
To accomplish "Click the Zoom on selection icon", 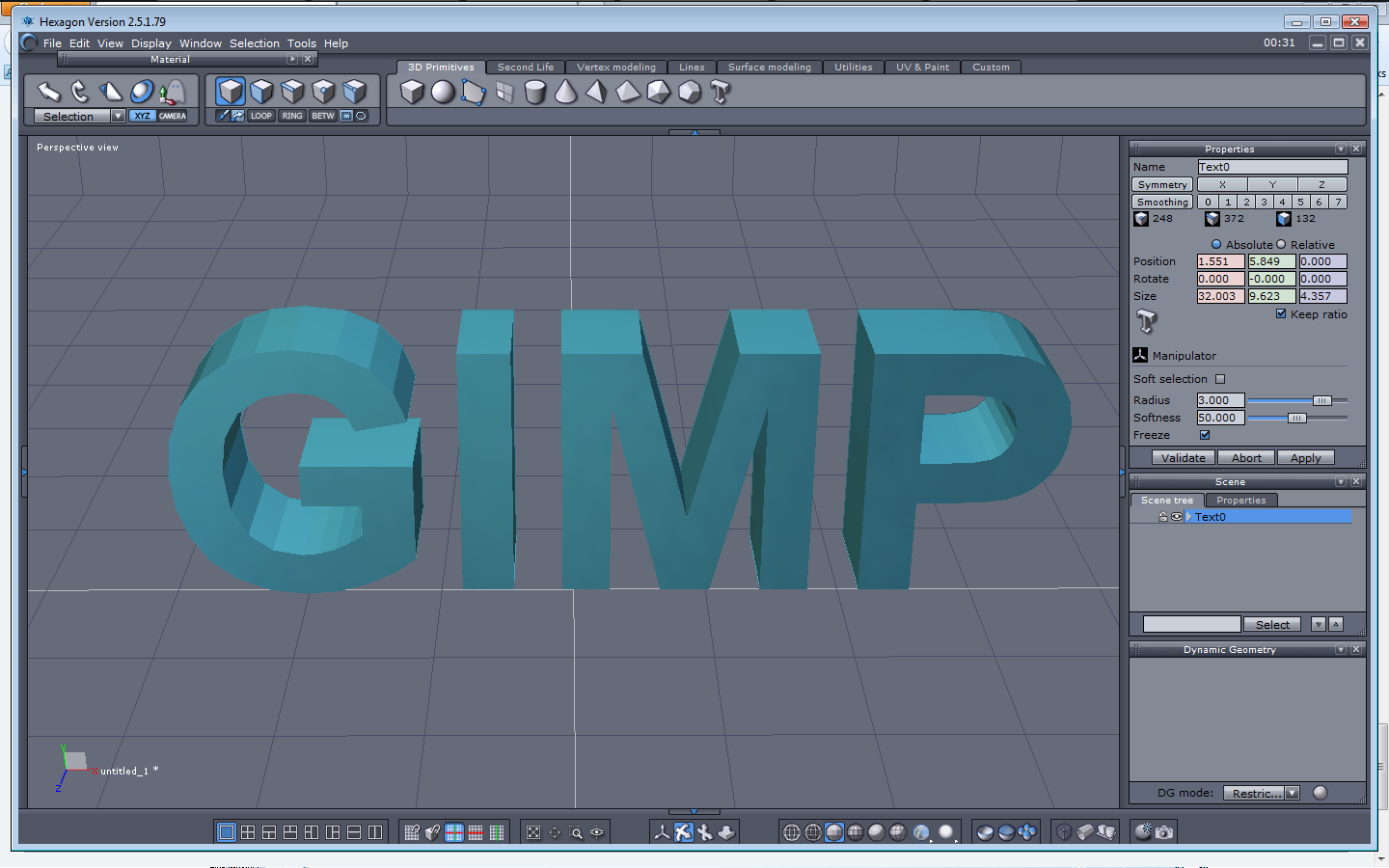I will click(x=577, y=832).
